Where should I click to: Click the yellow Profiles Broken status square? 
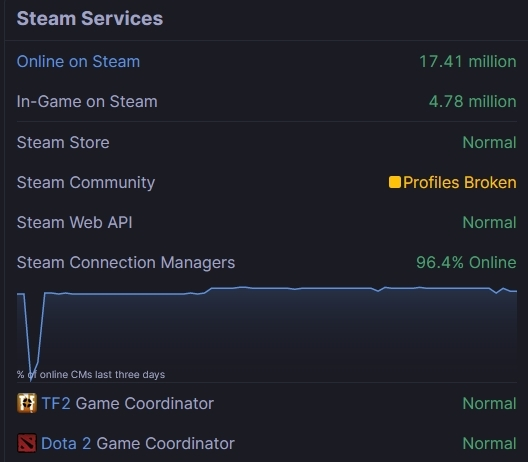coord(395,182)
